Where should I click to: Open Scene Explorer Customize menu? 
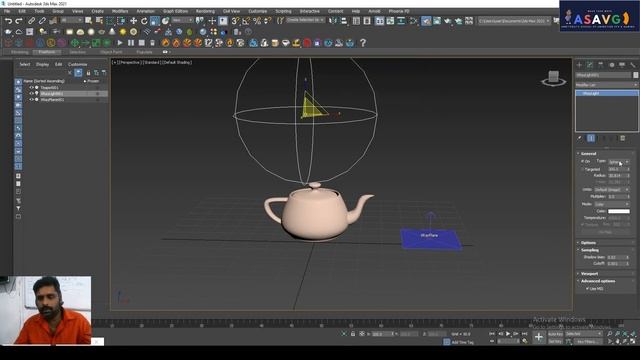coord(78,64)
